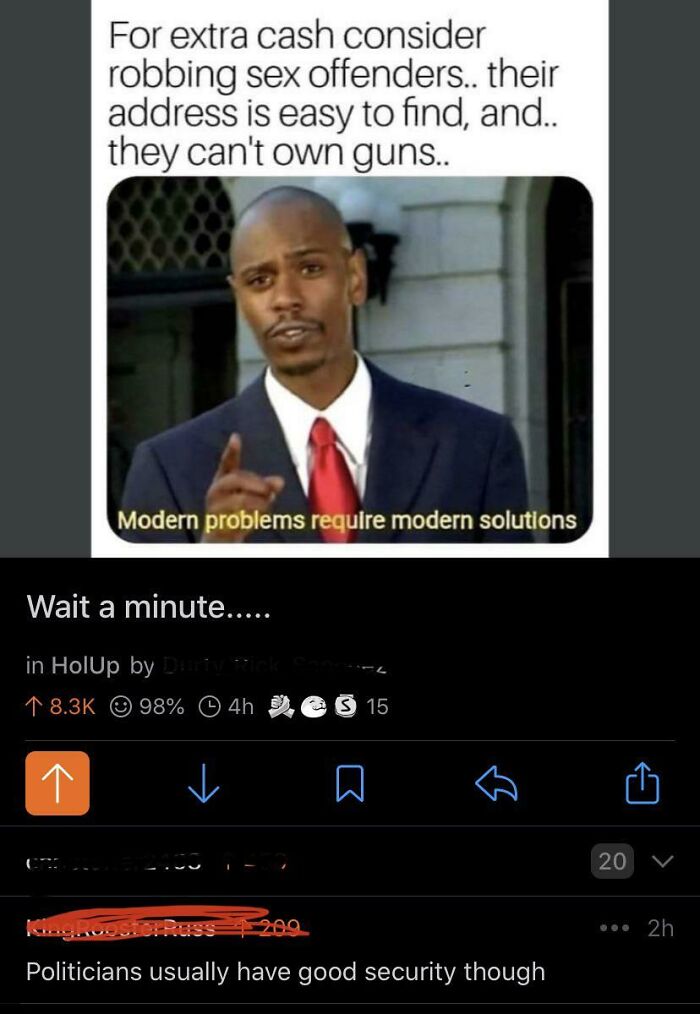Open the 20 replies count badge
Image resolution: width=700 pixels, height=1014 pixels.
point(612,861)
